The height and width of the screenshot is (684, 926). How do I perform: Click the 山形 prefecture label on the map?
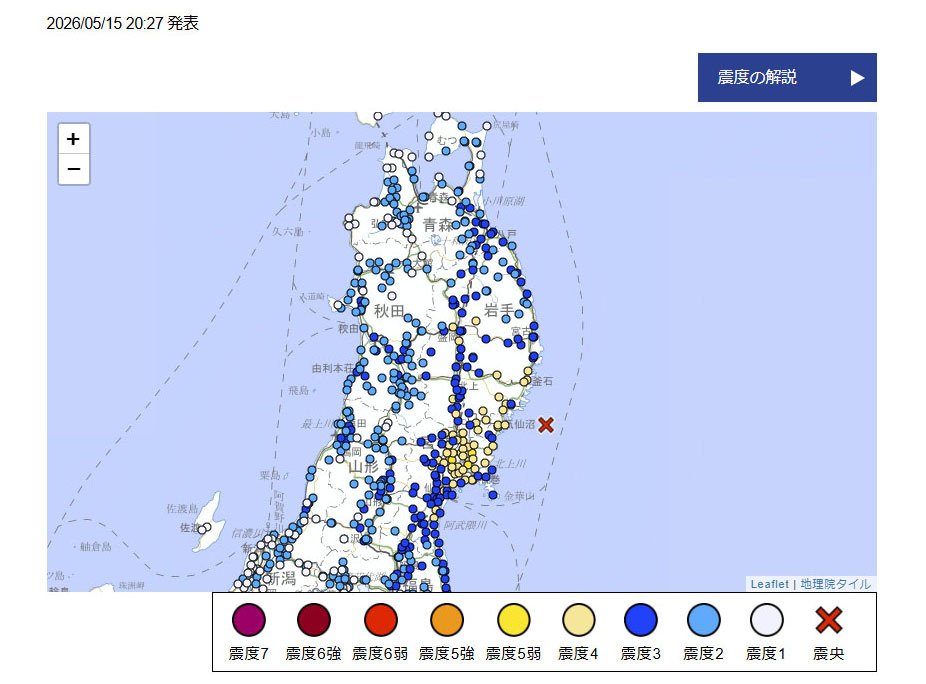[x=363, y=467]
